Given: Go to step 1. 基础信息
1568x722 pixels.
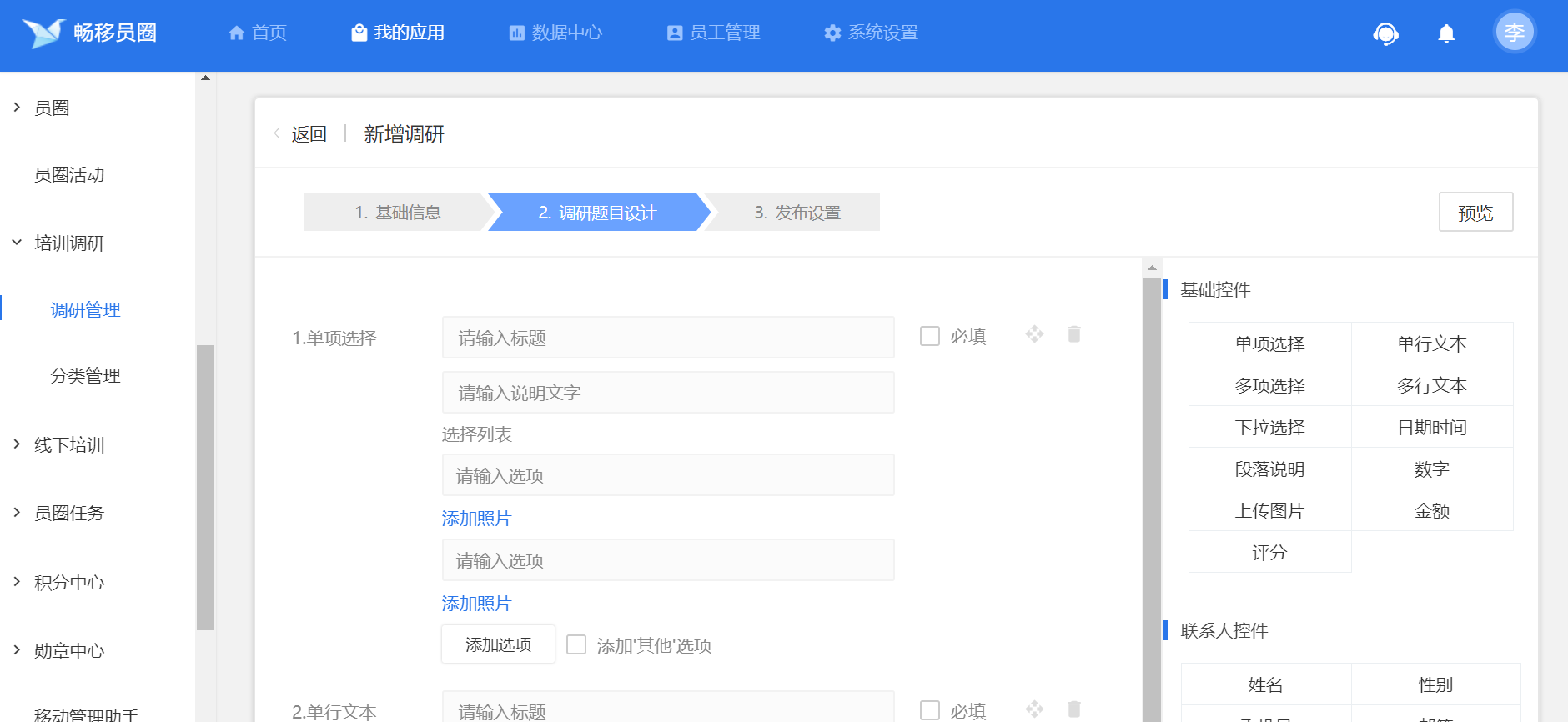Looking at the screenshot, I should click(x=398, y=213).
